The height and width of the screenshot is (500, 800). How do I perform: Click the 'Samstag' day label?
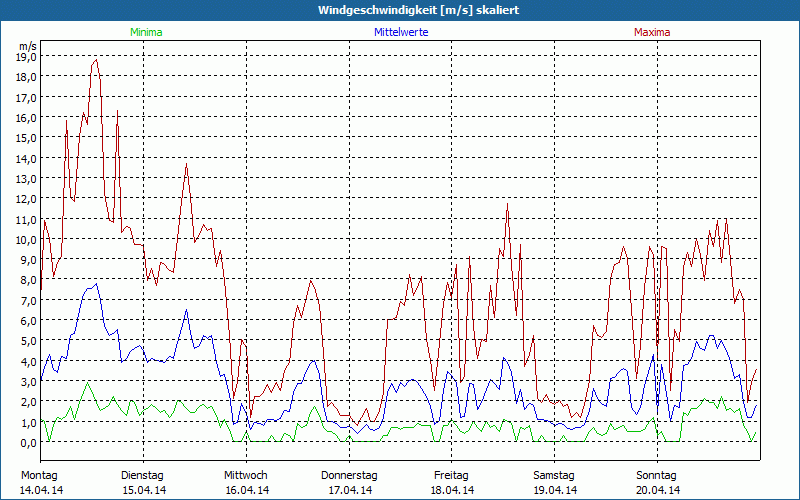(554, 476)
